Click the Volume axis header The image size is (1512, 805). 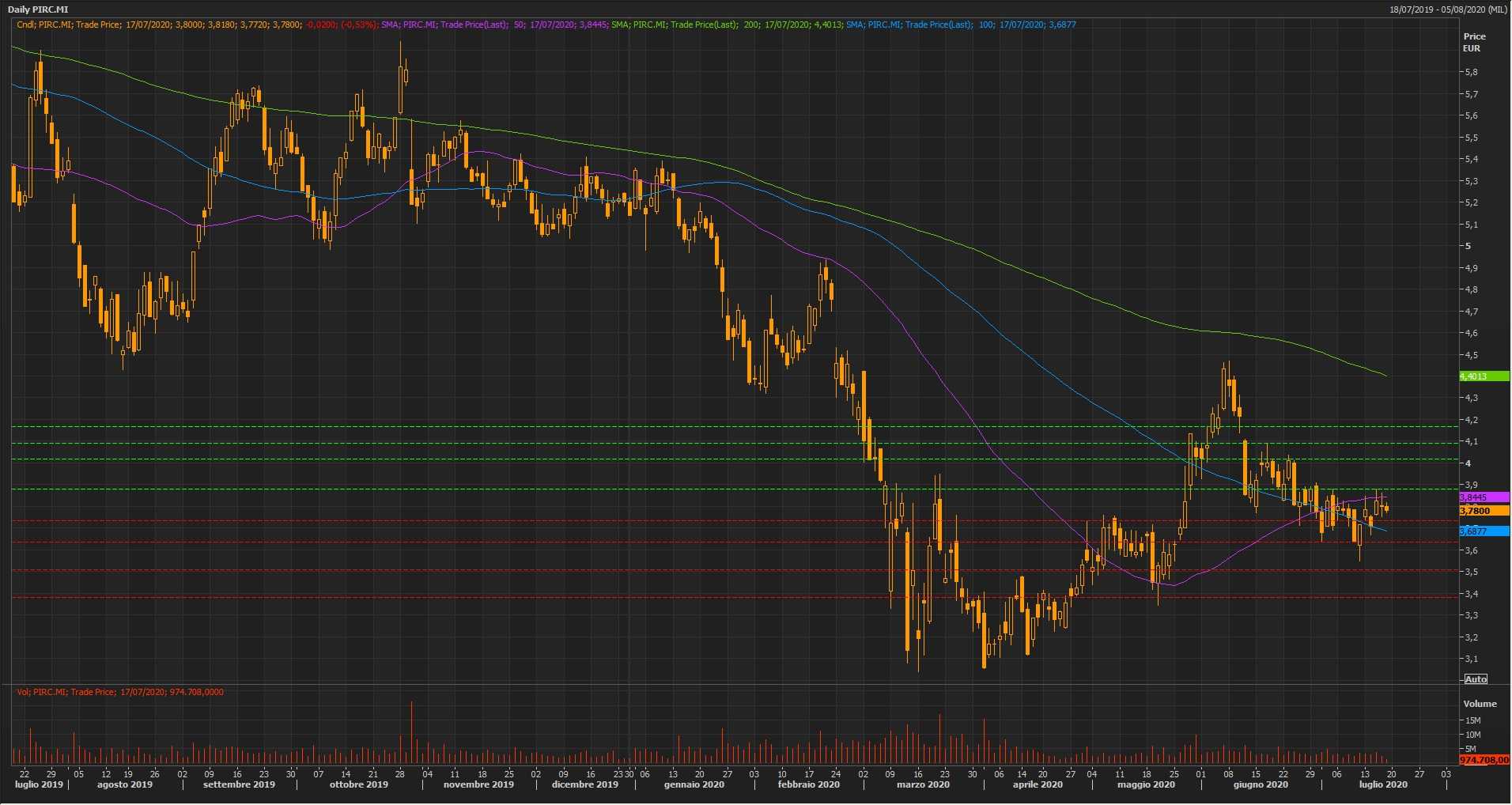tap(1480, 704)
